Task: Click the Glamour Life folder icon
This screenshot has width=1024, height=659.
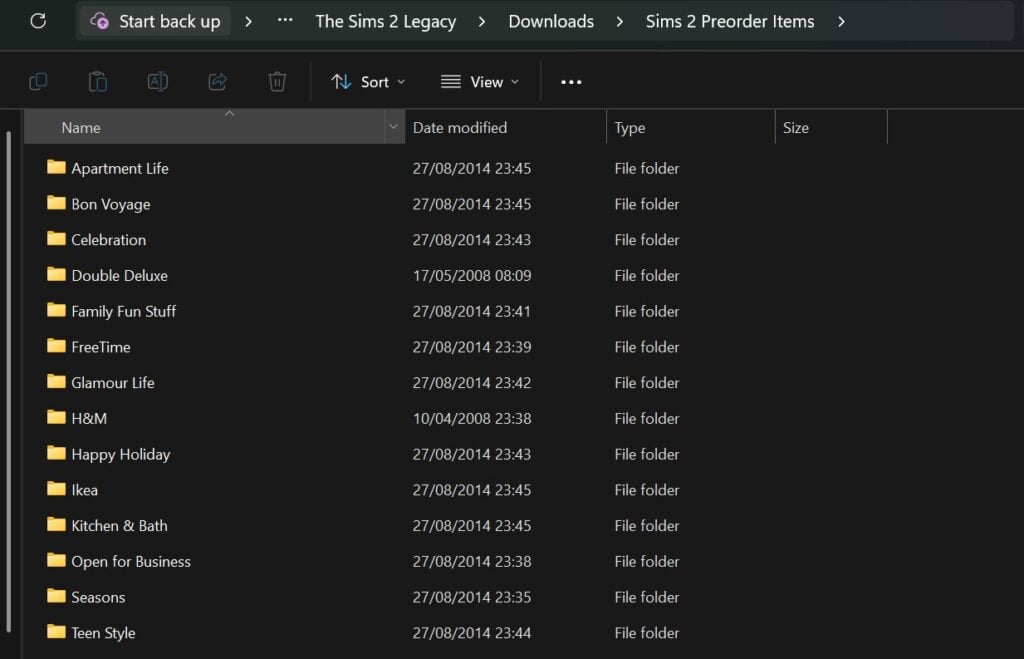Action: (x=56, y=381)
